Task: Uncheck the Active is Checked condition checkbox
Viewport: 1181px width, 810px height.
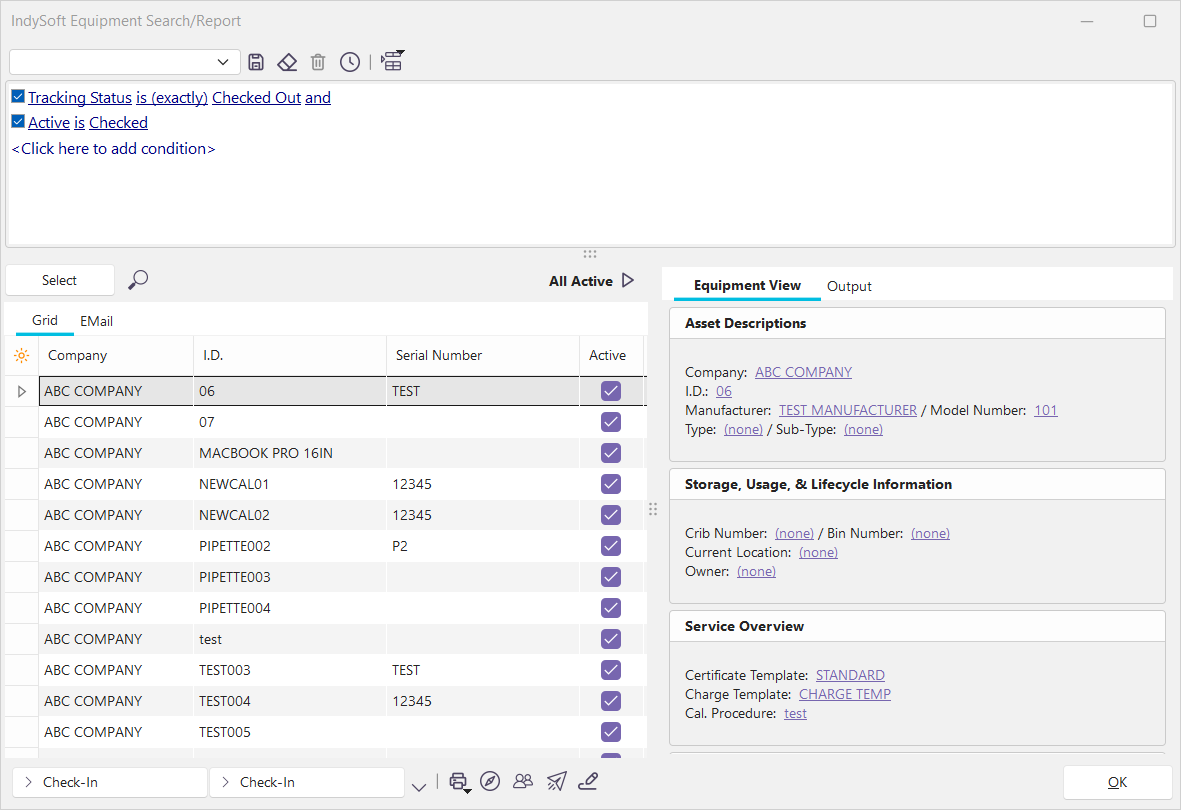Action: [x=18, y=122]
